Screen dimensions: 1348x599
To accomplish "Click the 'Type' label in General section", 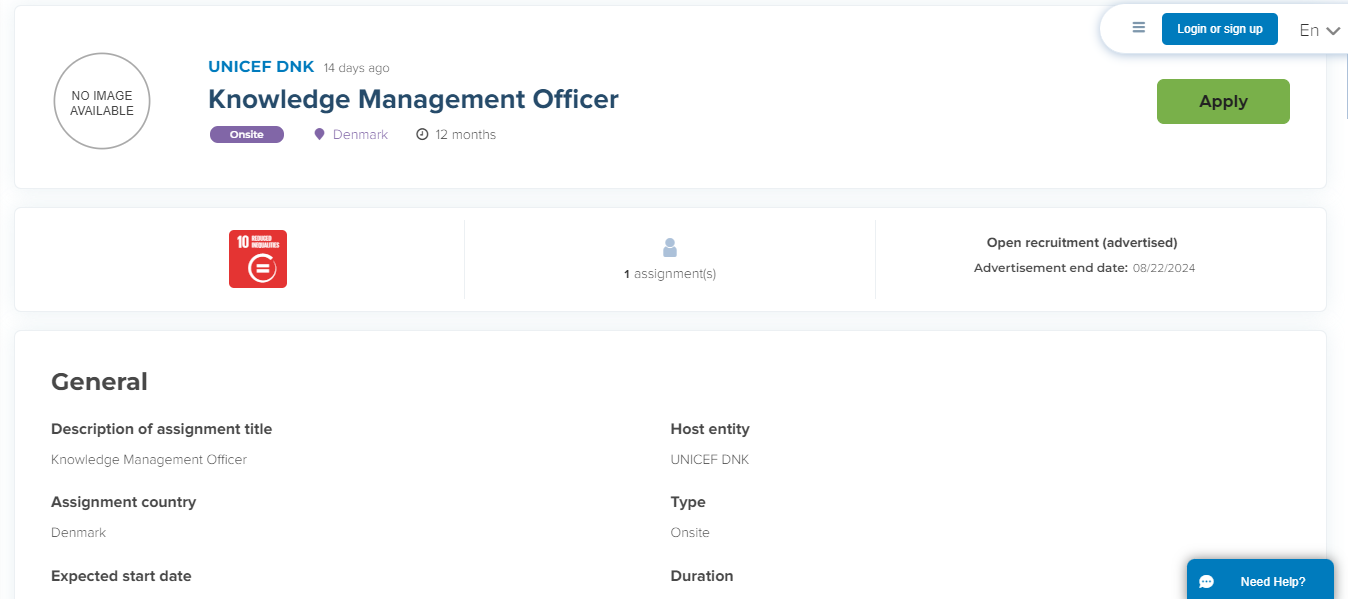I will [x=688, y=502].
